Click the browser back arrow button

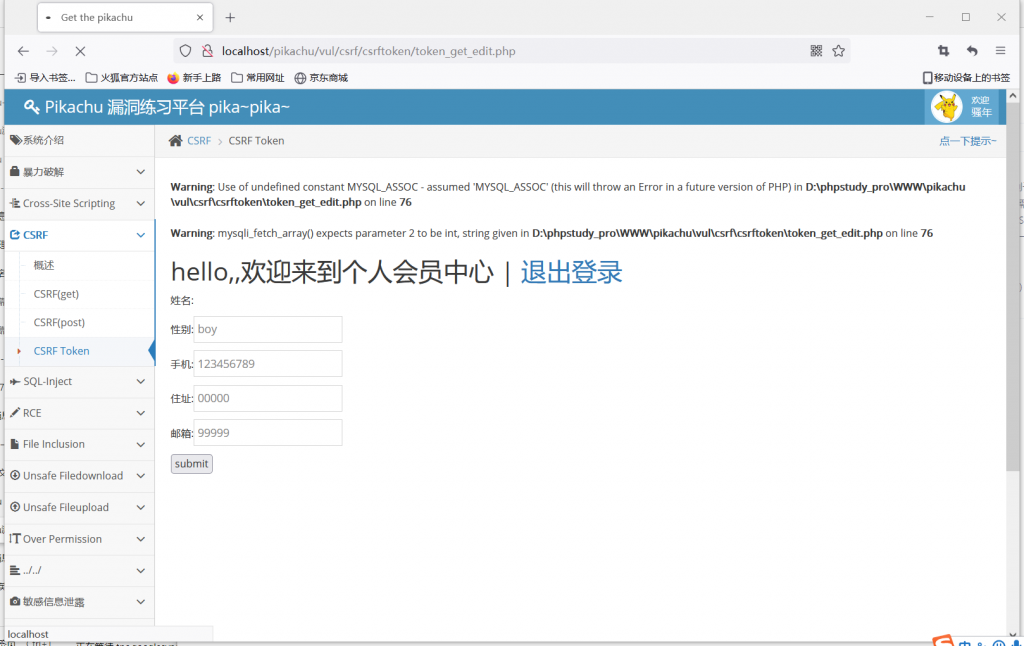(23, 51)
